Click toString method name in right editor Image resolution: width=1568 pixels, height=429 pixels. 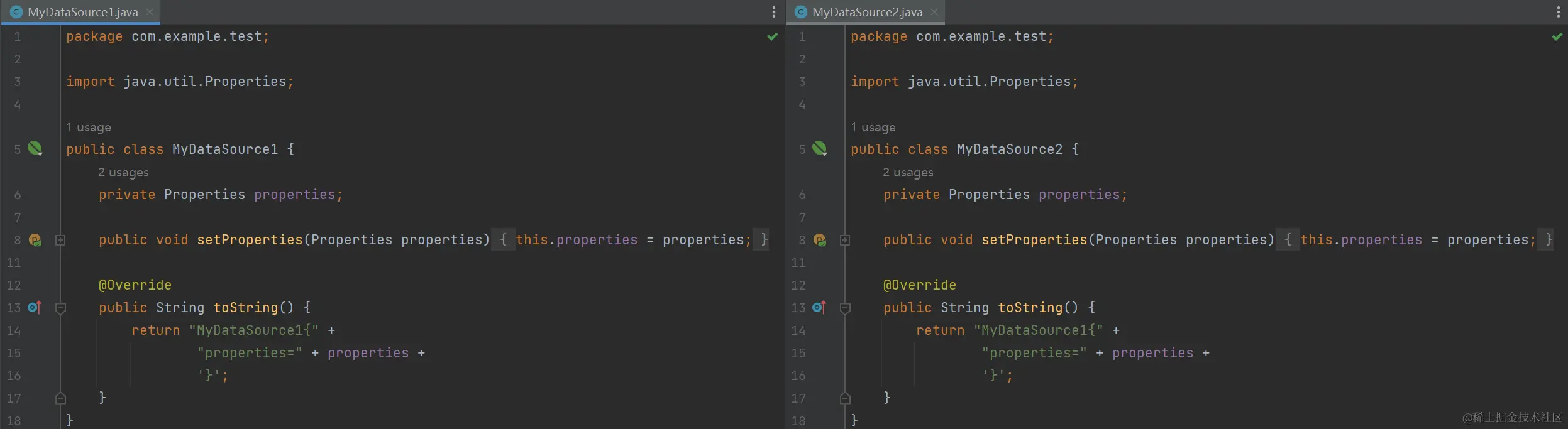pyautogui.click(x=1030, y=308)
